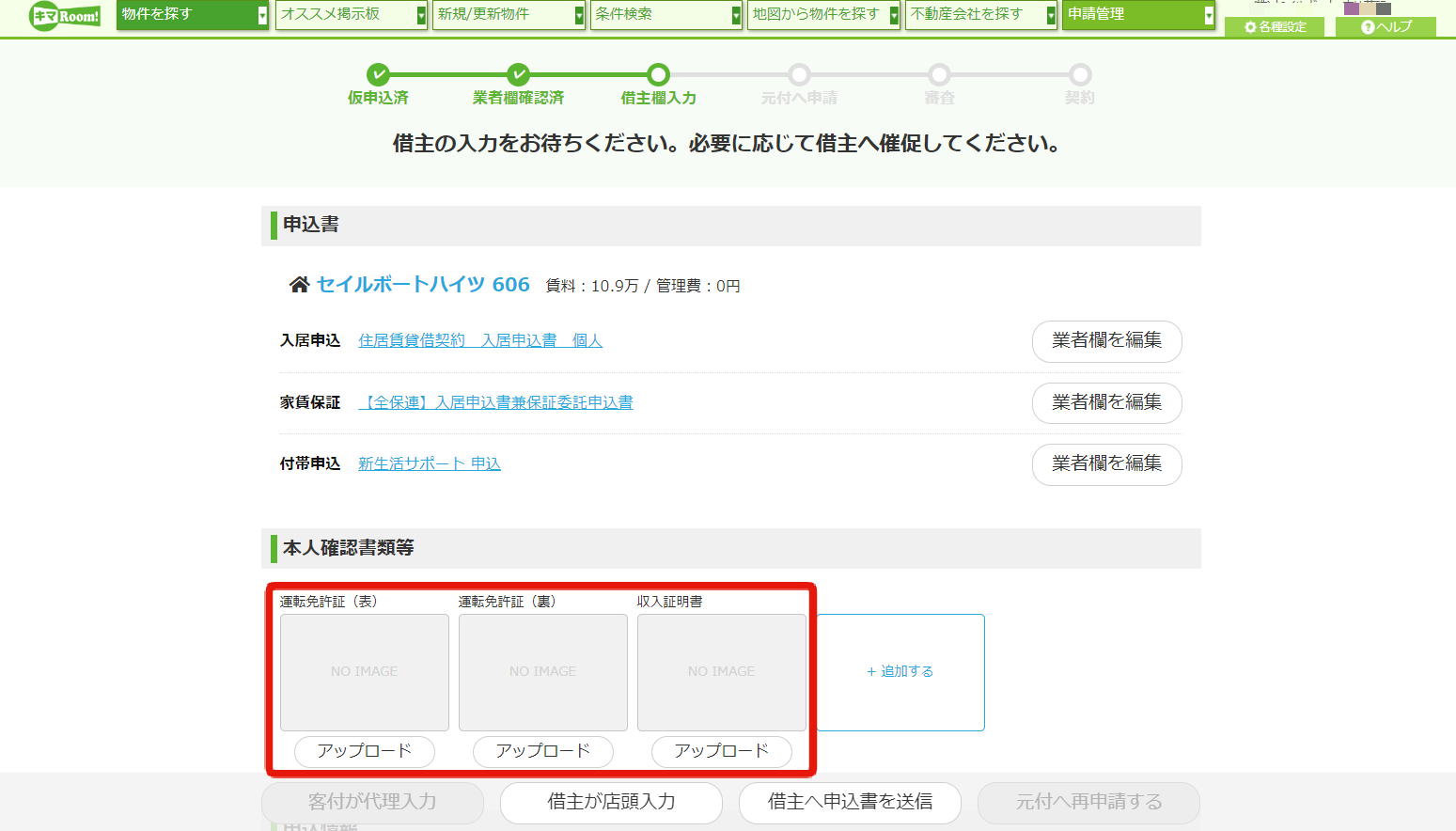The width and height of the screenshot is (1456, 831).
Task: Upload file for 運転免許証（裏）
Action: 543,751
